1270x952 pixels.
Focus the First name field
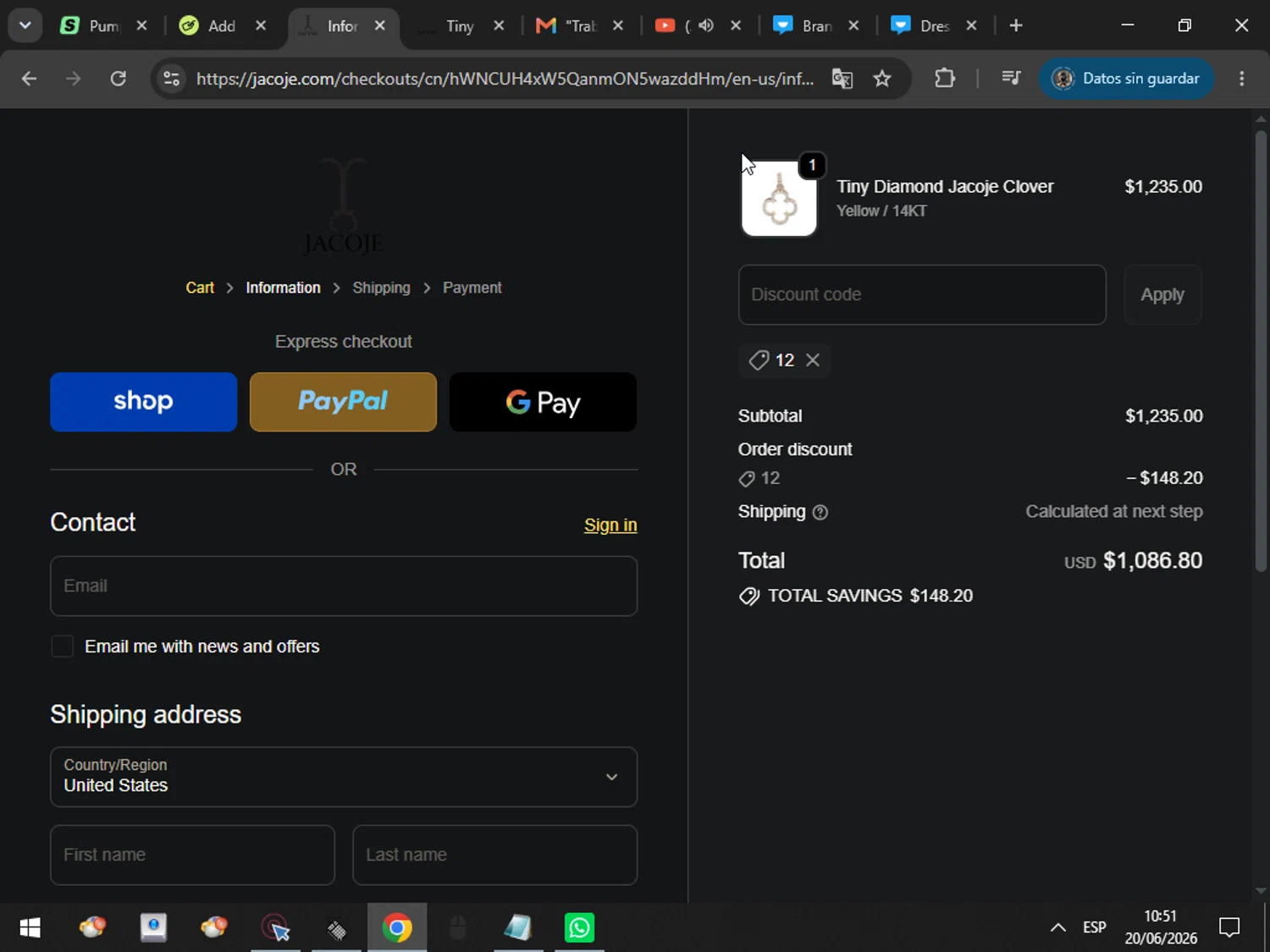point(192,855)
